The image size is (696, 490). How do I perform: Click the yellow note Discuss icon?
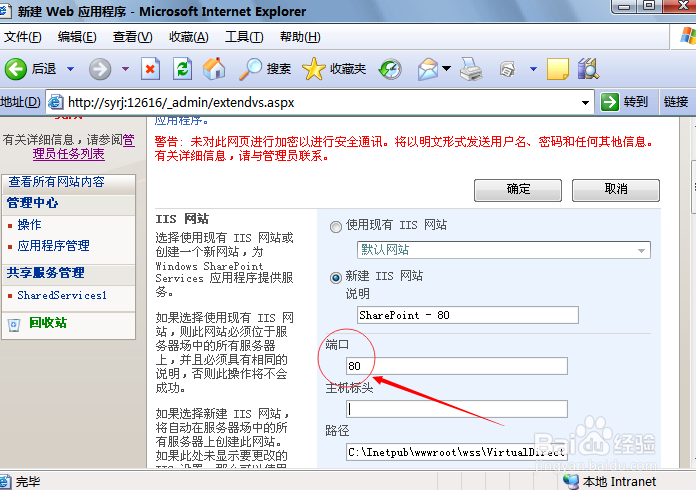click(x=558, y=69)
